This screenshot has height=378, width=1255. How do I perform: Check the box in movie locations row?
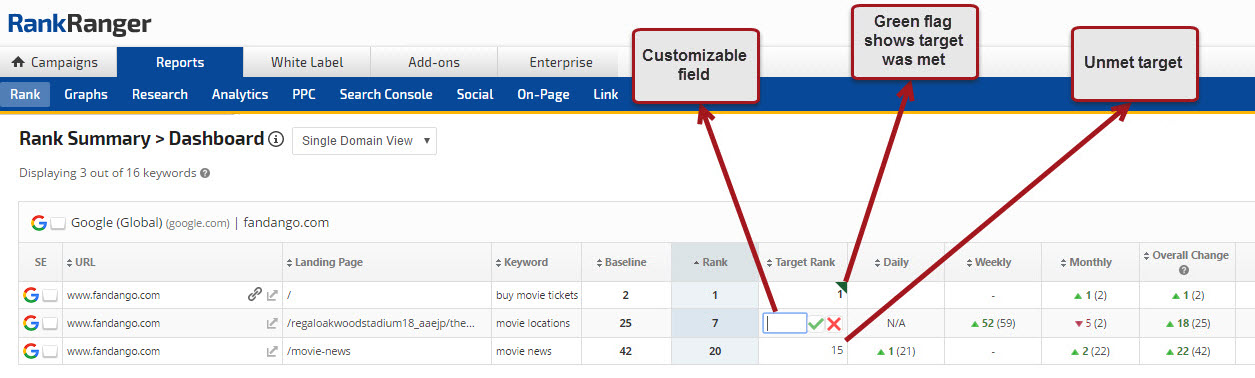tap(49, 323)
